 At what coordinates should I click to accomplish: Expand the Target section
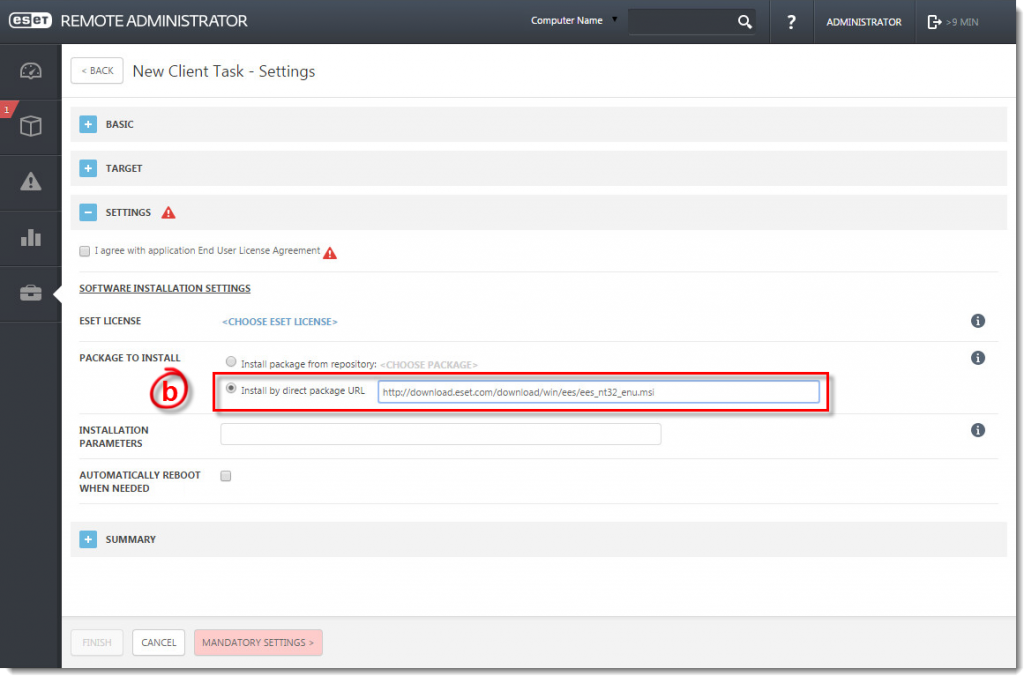[x=88, y=168]
